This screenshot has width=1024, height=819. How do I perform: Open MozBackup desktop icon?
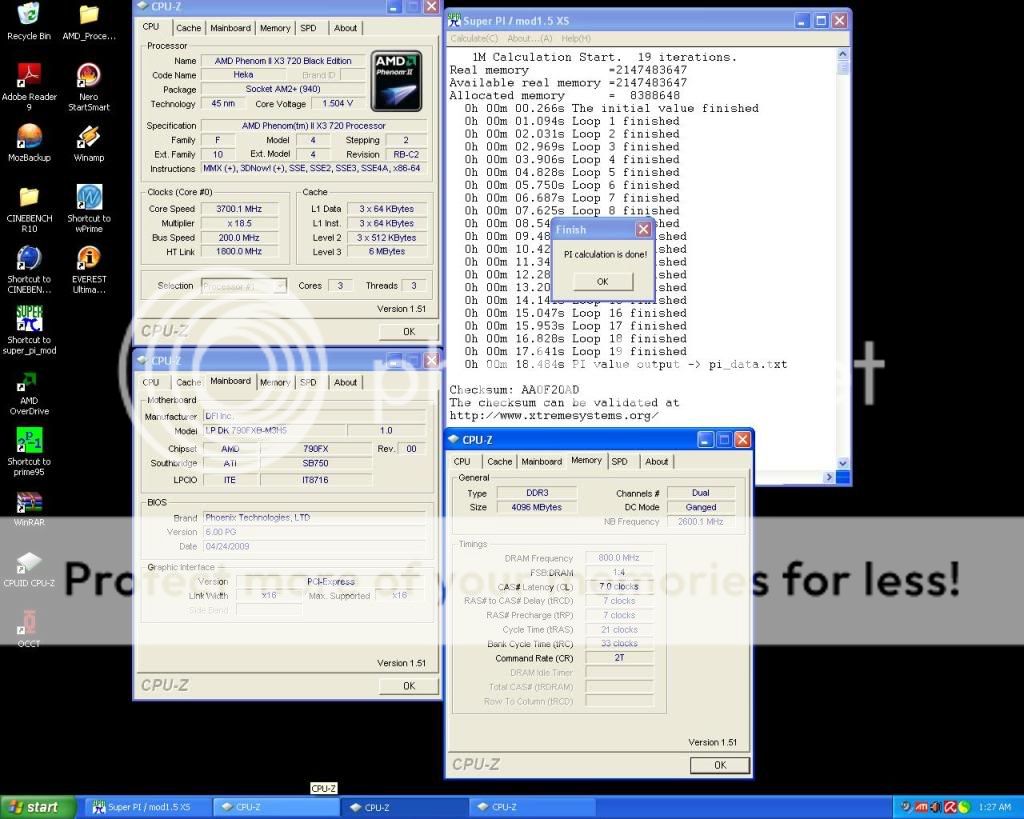pyautogui.click(x=29, y=142)
